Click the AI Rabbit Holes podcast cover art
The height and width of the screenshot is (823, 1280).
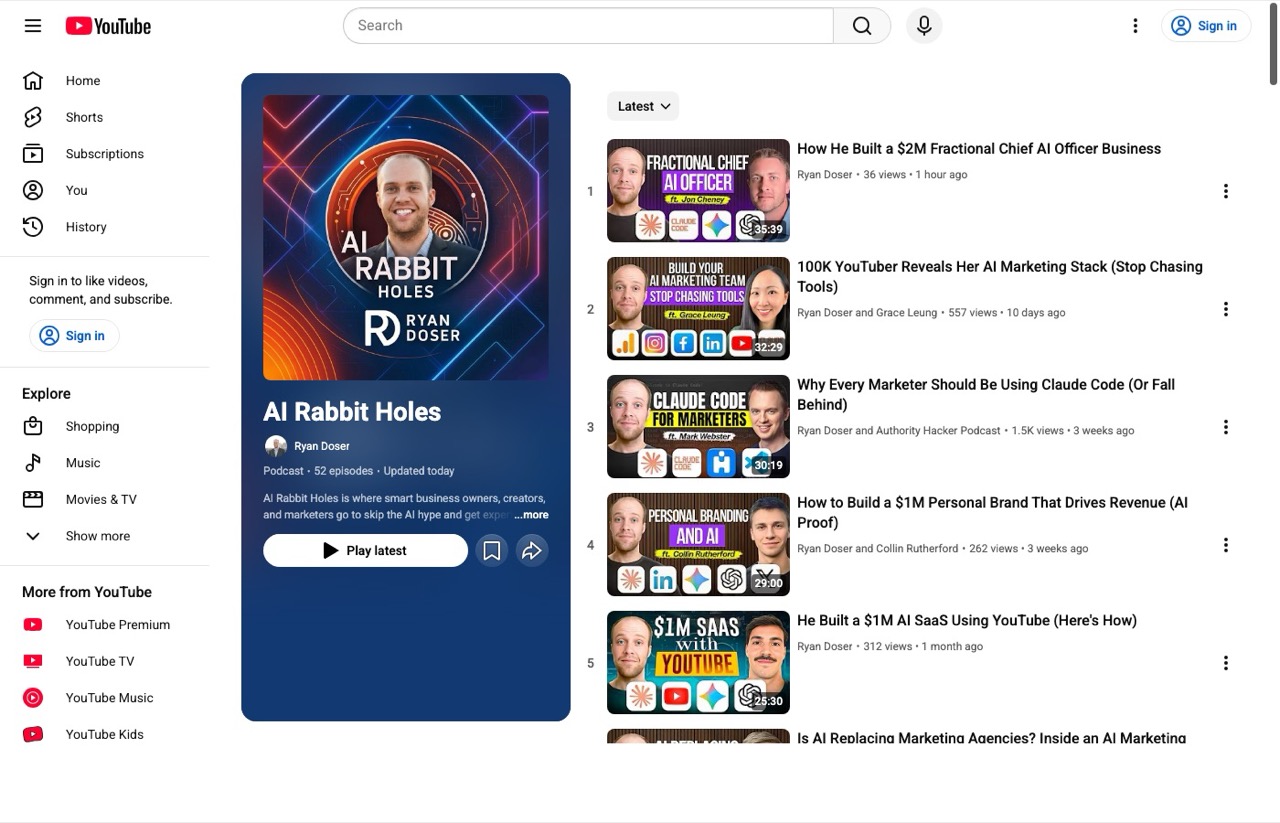(x=406, y=238)
